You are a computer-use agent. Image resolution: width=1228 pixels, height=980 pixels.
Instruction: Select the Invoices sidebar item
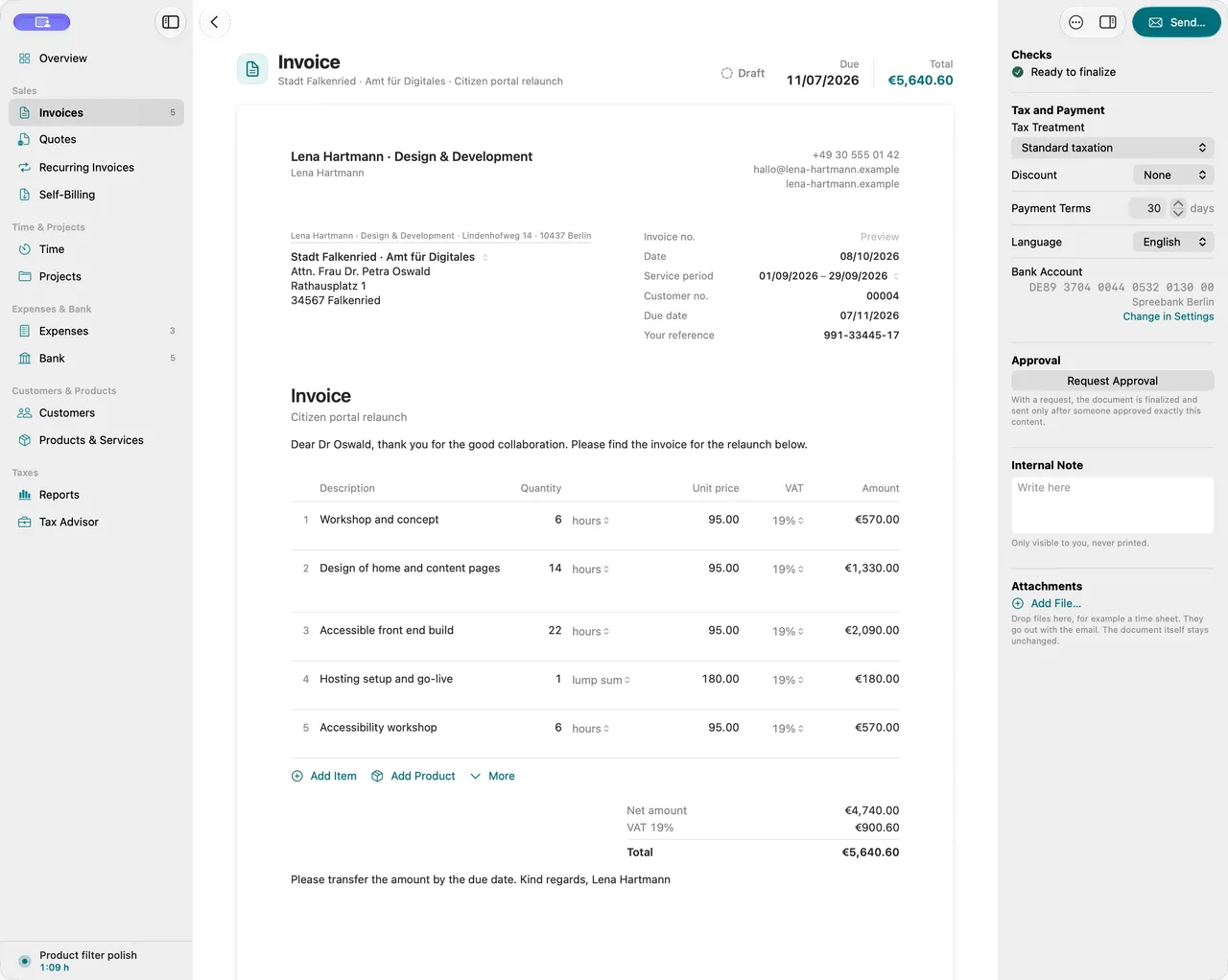[x=96, y=112]
